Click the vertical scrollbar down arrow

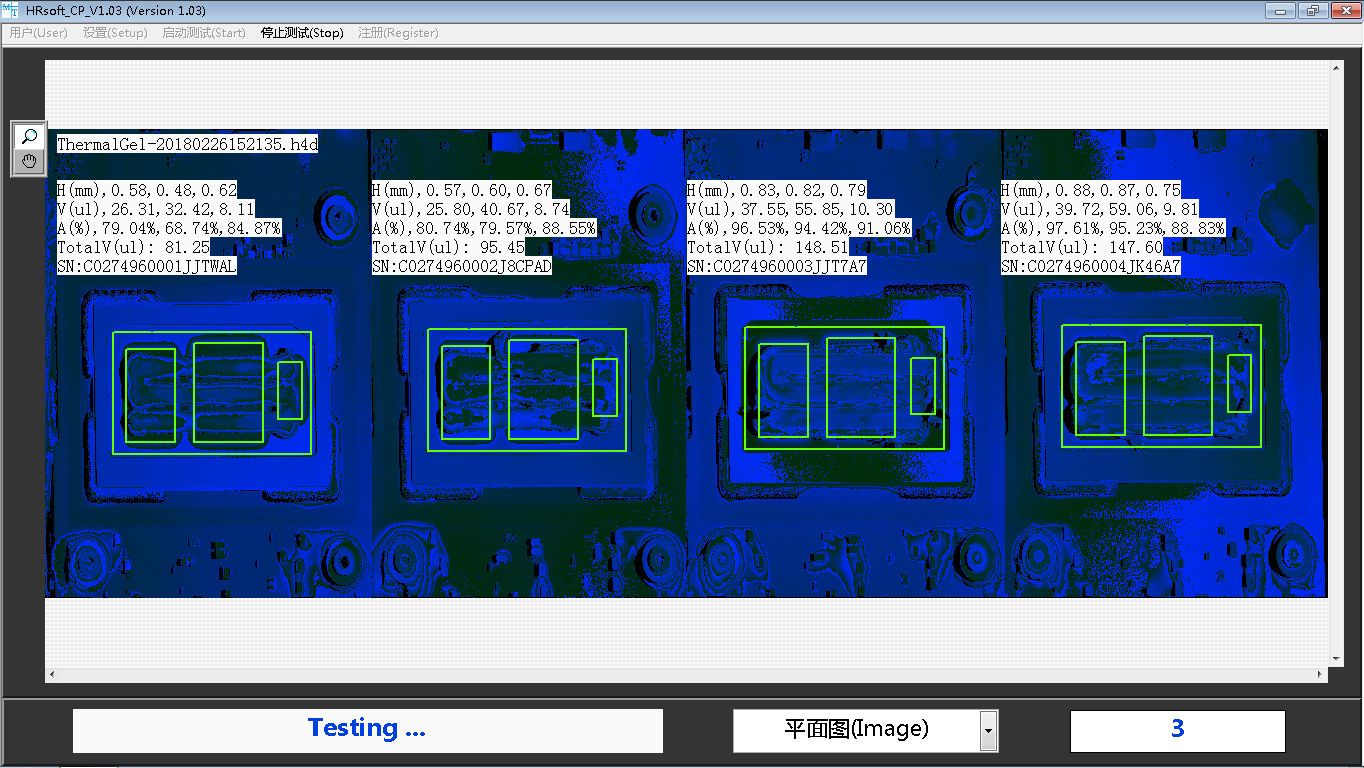coord(1335,659)
